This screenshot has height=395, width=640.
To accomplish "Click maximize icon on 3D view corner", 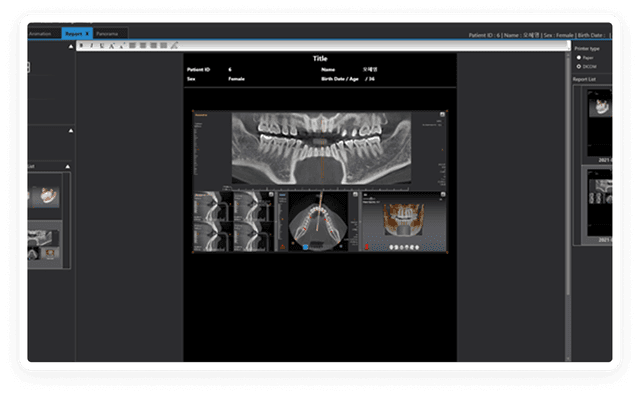I will 442,195.
